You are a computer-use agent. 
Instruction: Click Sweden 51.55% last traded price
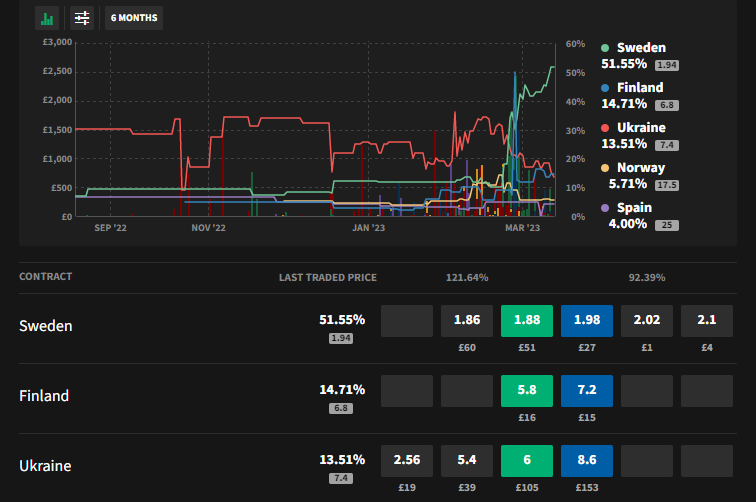342,320
